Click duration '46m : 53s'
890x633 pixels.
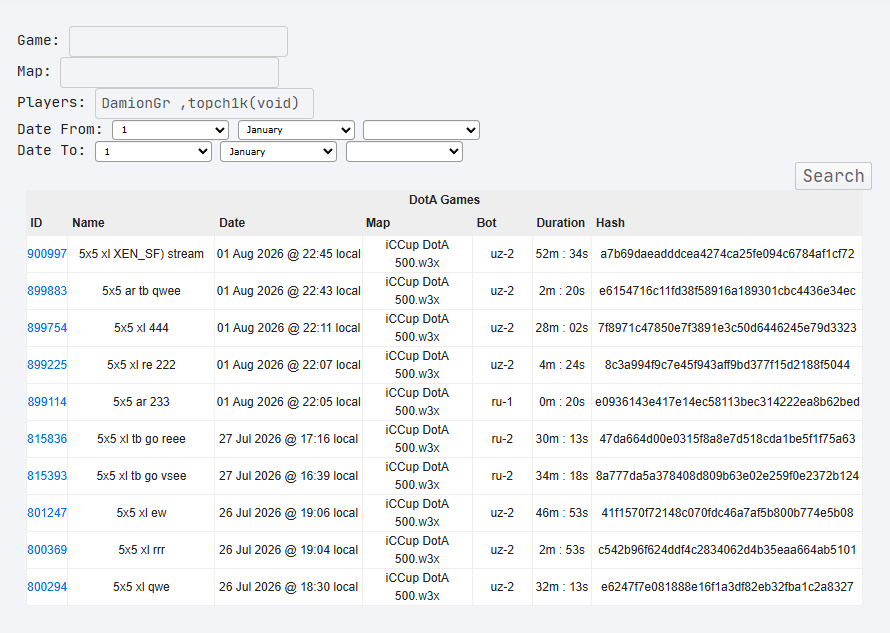pyautogui.click(x=562, y=513)
